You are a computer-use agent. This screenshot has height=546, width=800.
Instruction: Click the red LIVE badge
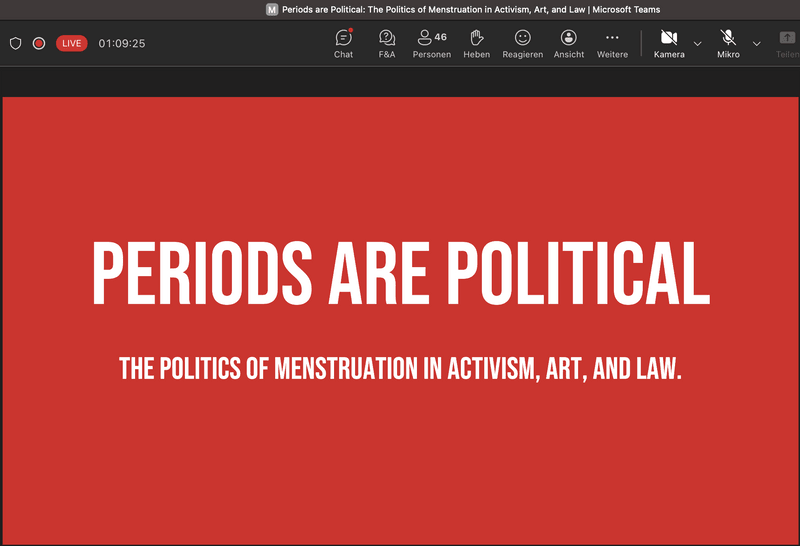(x=71, y=43)
